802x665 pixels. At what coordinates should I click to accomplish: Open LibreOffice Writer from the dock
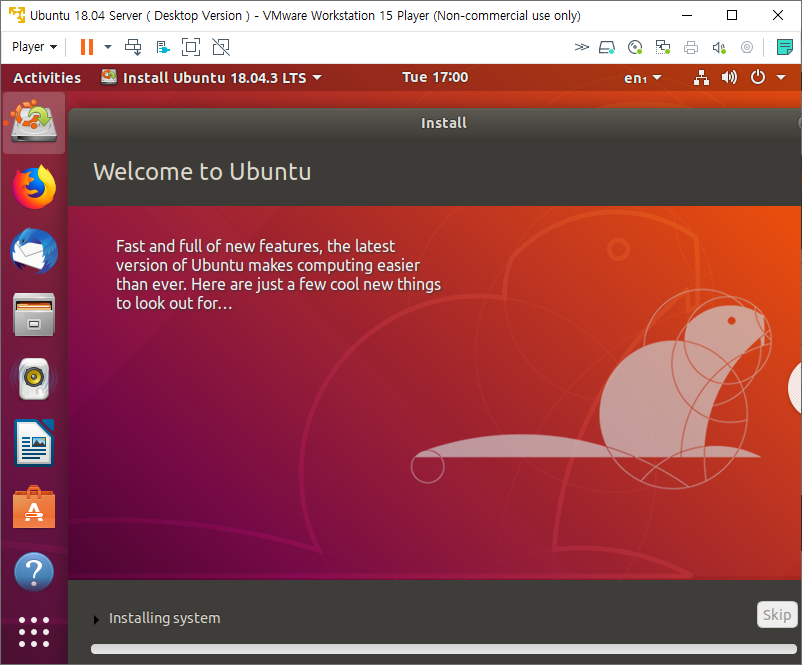pos(34,443)
